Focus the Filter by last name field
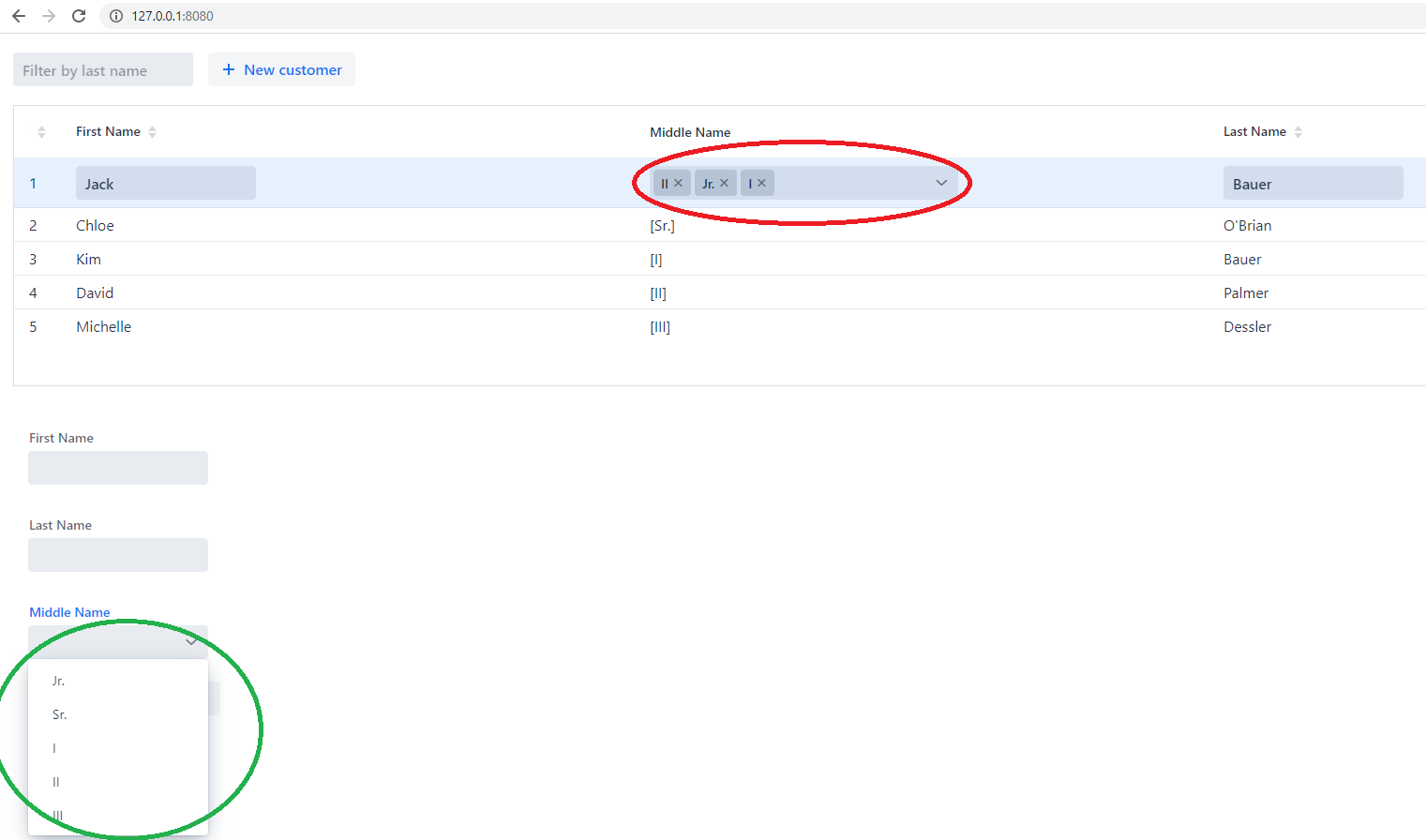This screenshot has width=1426, height=840. tap(103, 70)
